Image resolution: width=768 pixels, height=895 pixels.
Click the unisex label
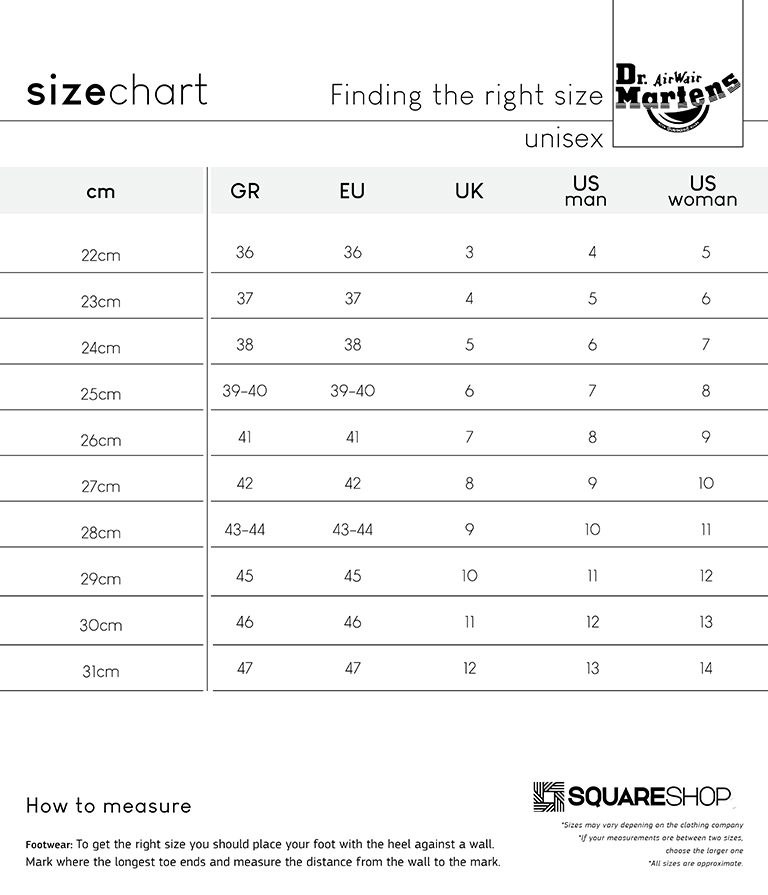[564, 139]
